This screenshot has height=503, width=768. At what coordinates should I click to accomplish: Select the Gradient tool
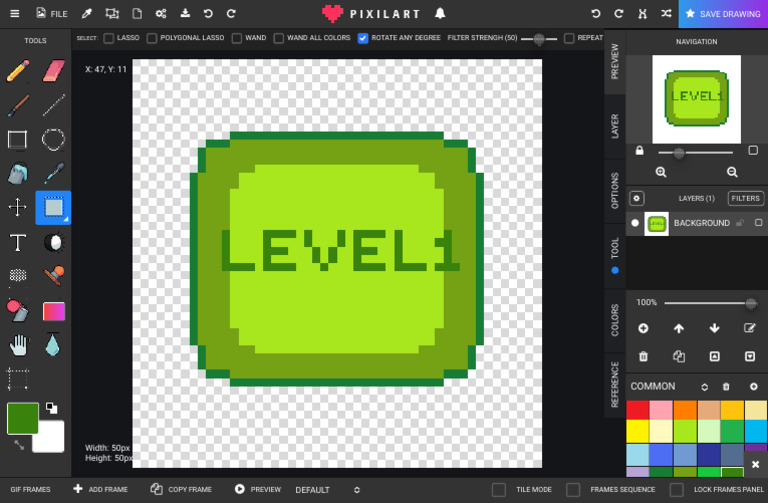(x=54, y=311)
